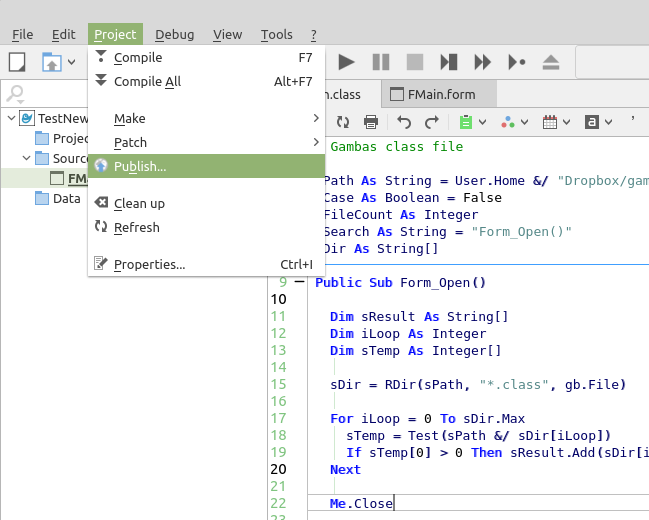Select Refresh in the Project menu
Screen dimensions: 649x520
(x=206, y=227)
